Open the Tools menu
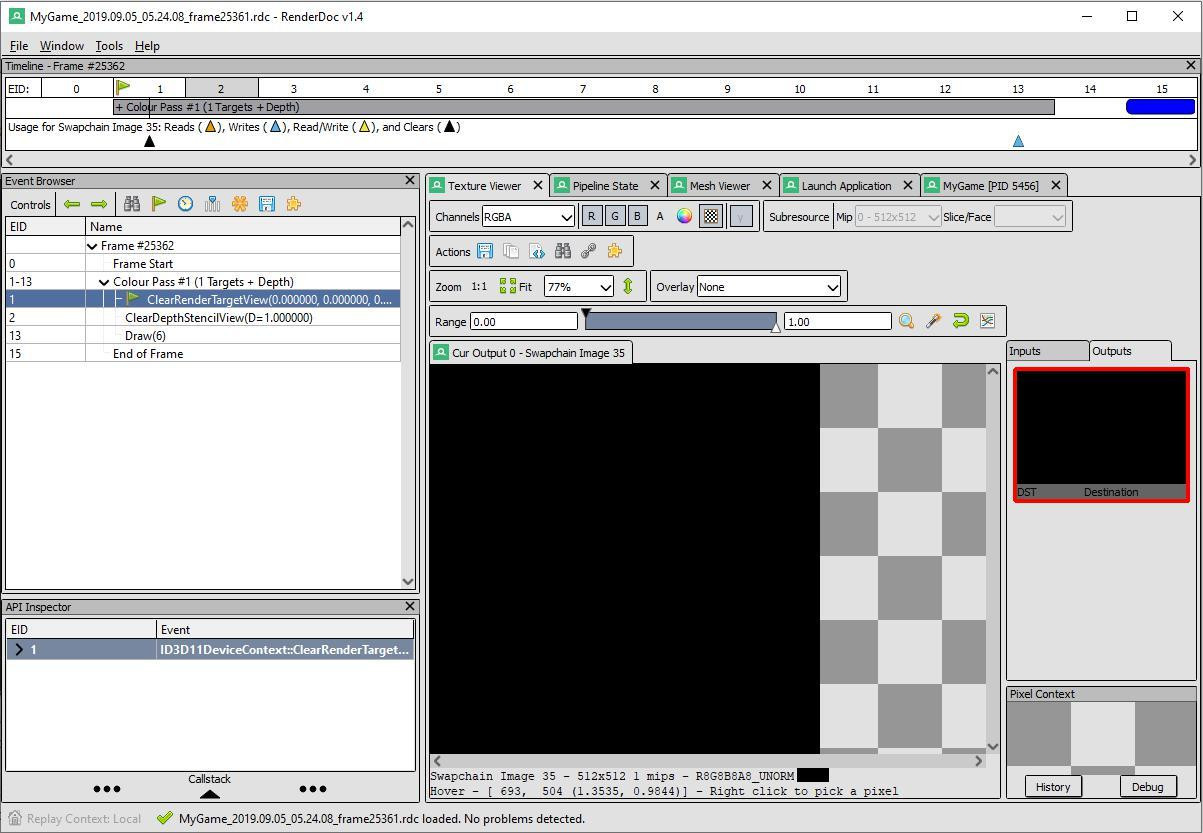The width and height of the screenshot is (1203, 833). [x=109, y=46]
